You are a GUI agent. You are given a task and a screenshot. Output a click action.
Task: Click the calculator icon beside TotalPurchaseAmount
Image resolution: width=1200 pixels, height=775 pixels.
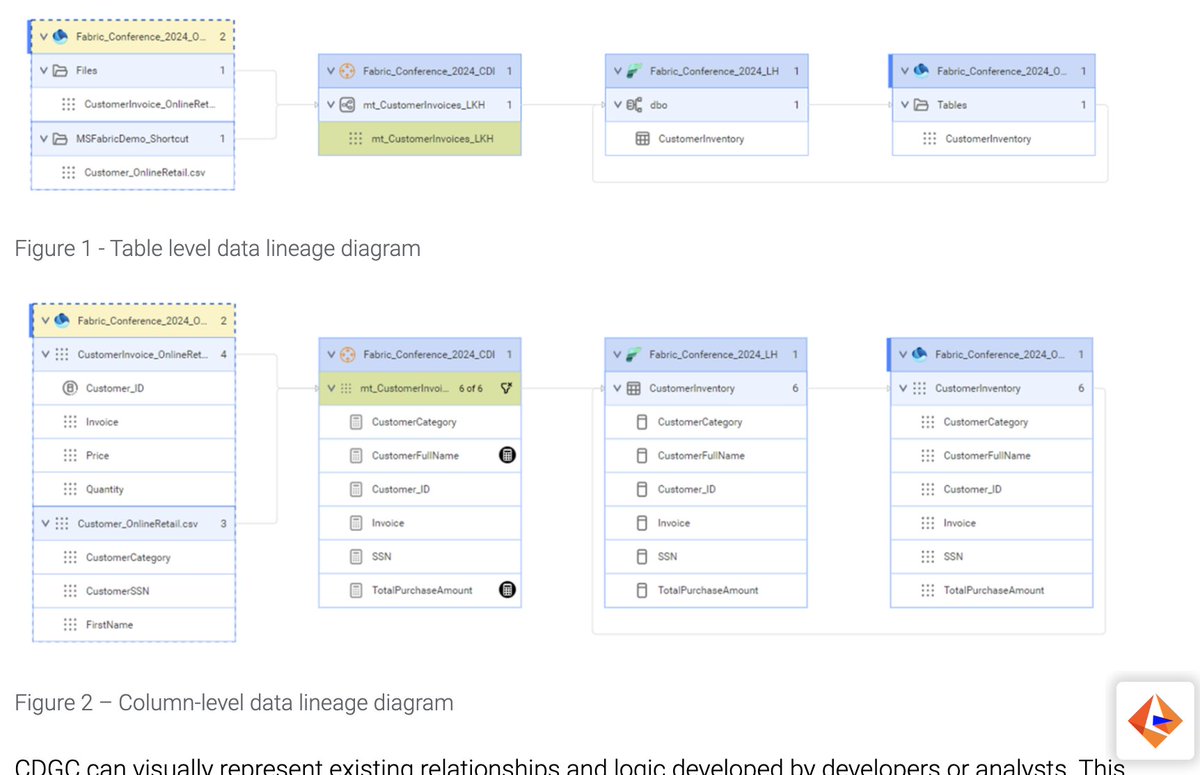pyautogui.click(x=507, y=590)
